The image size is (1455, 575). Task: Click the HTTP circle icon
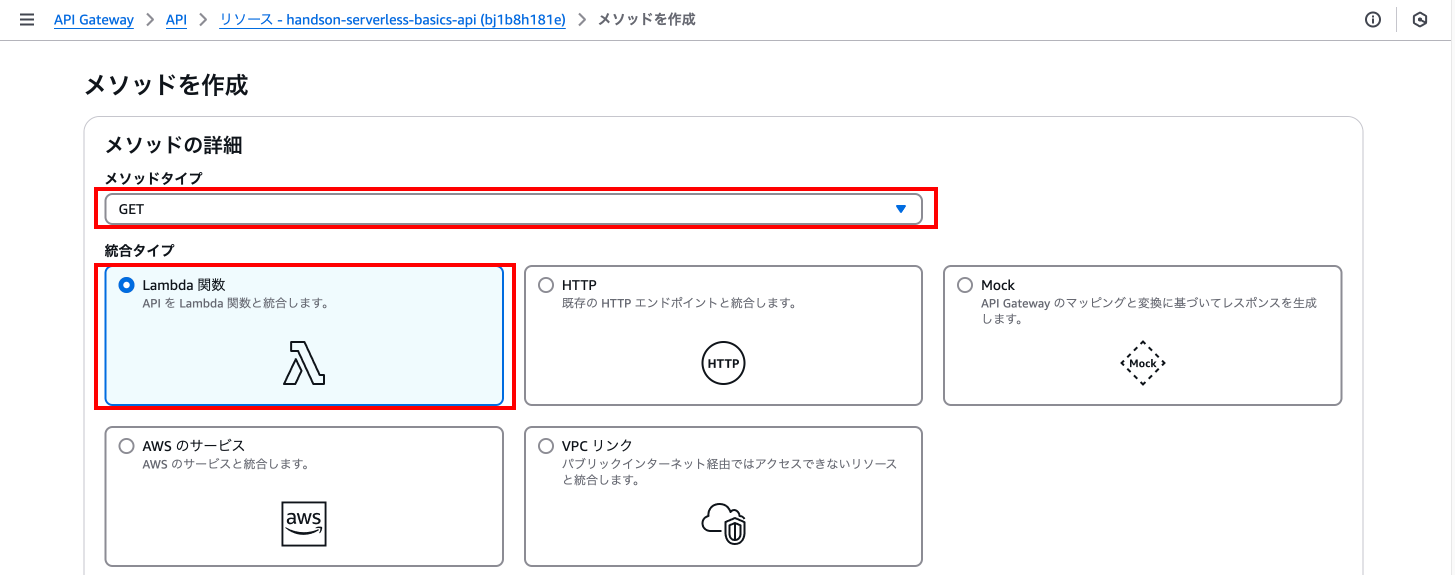click(x=723, y=363)
